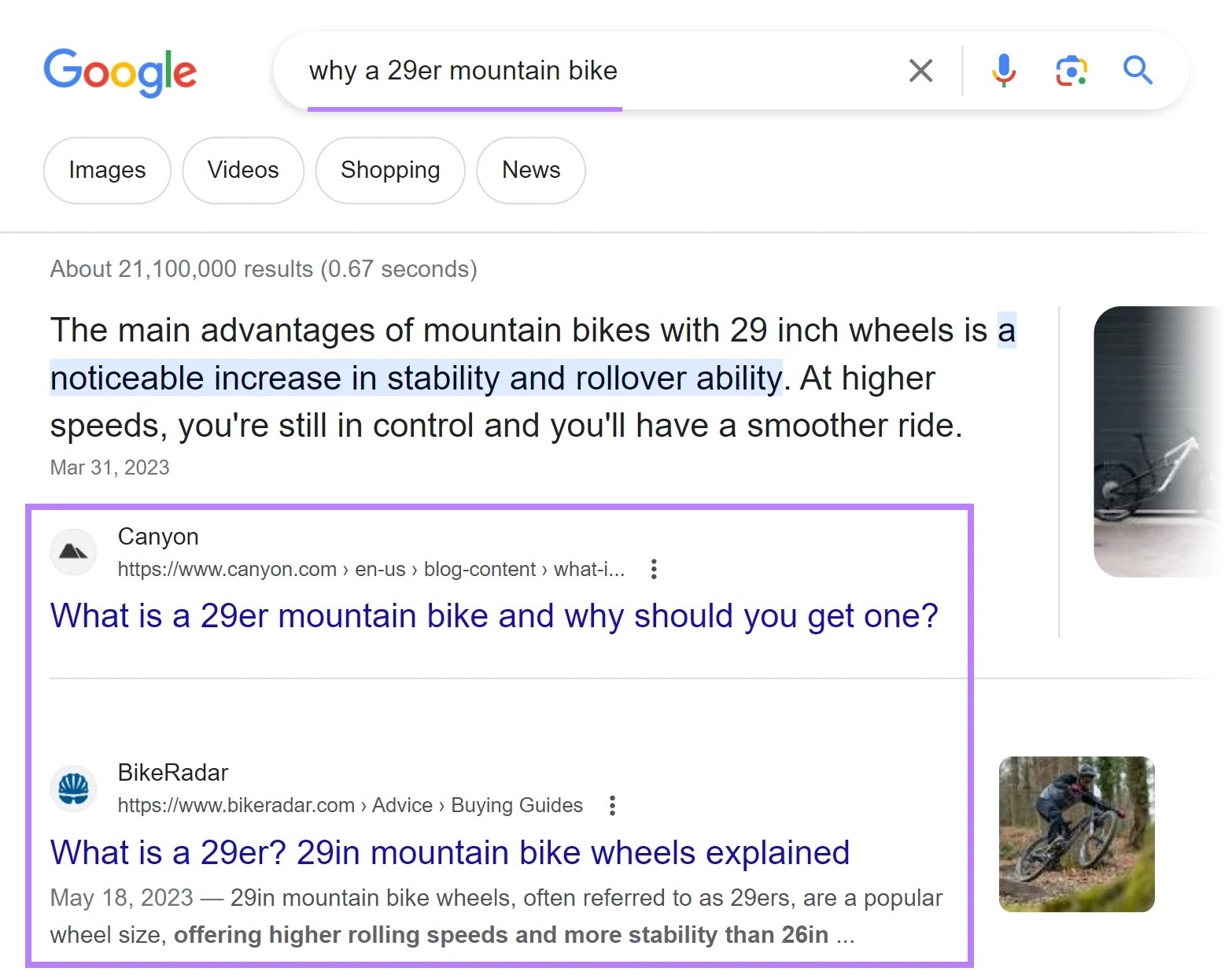Click the BikeRadar site favicon
Image resolution: width=1232 pixels, height=979 pixels.
(x=73, y=788)
